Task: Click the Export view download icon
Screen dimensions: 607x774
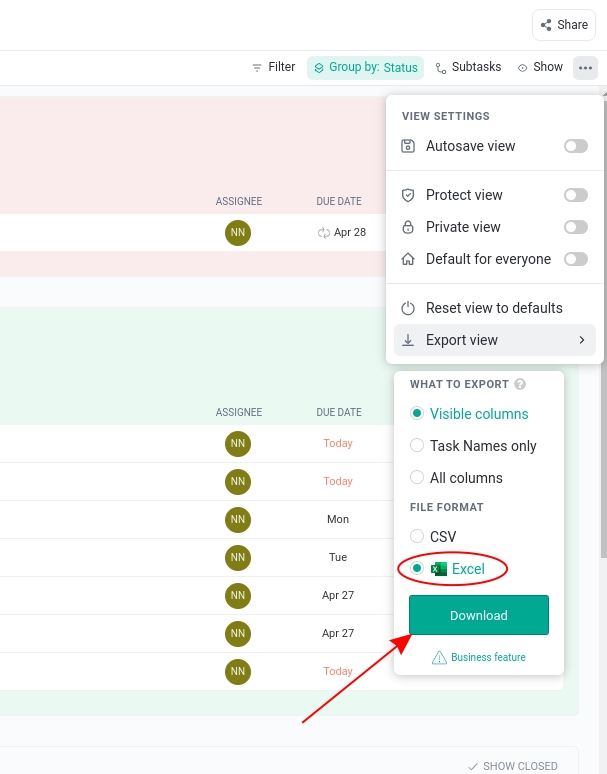Action: click(408, 340)
